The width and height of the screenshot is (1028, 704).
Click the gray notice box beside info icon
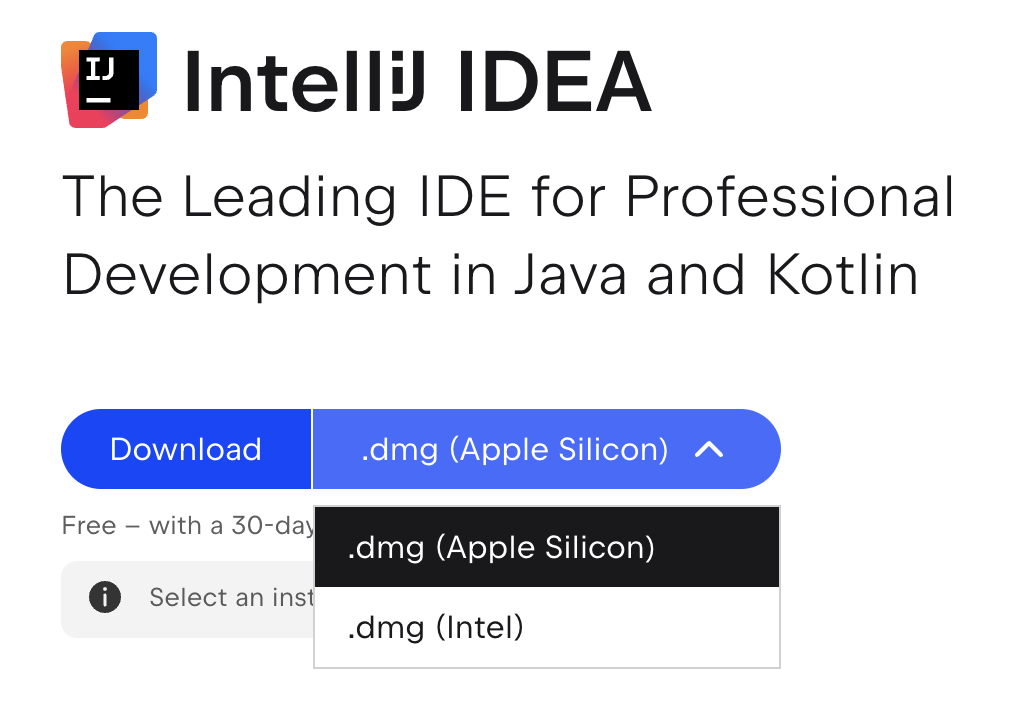coord(188,599)
